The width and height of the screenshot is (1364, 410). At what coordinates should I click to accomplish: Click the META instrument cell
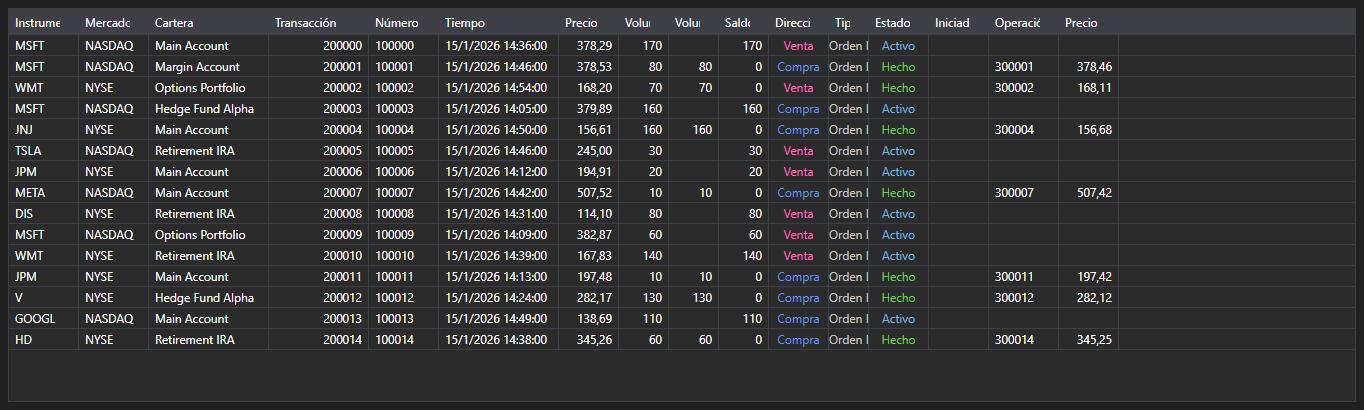[x=43, y=193]
